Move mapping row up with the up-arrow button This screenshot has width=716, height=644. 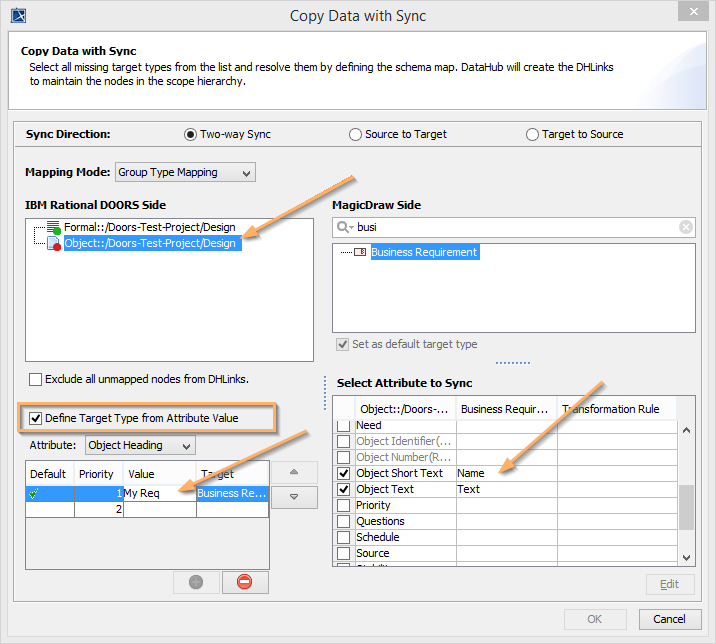click(294, 472)
